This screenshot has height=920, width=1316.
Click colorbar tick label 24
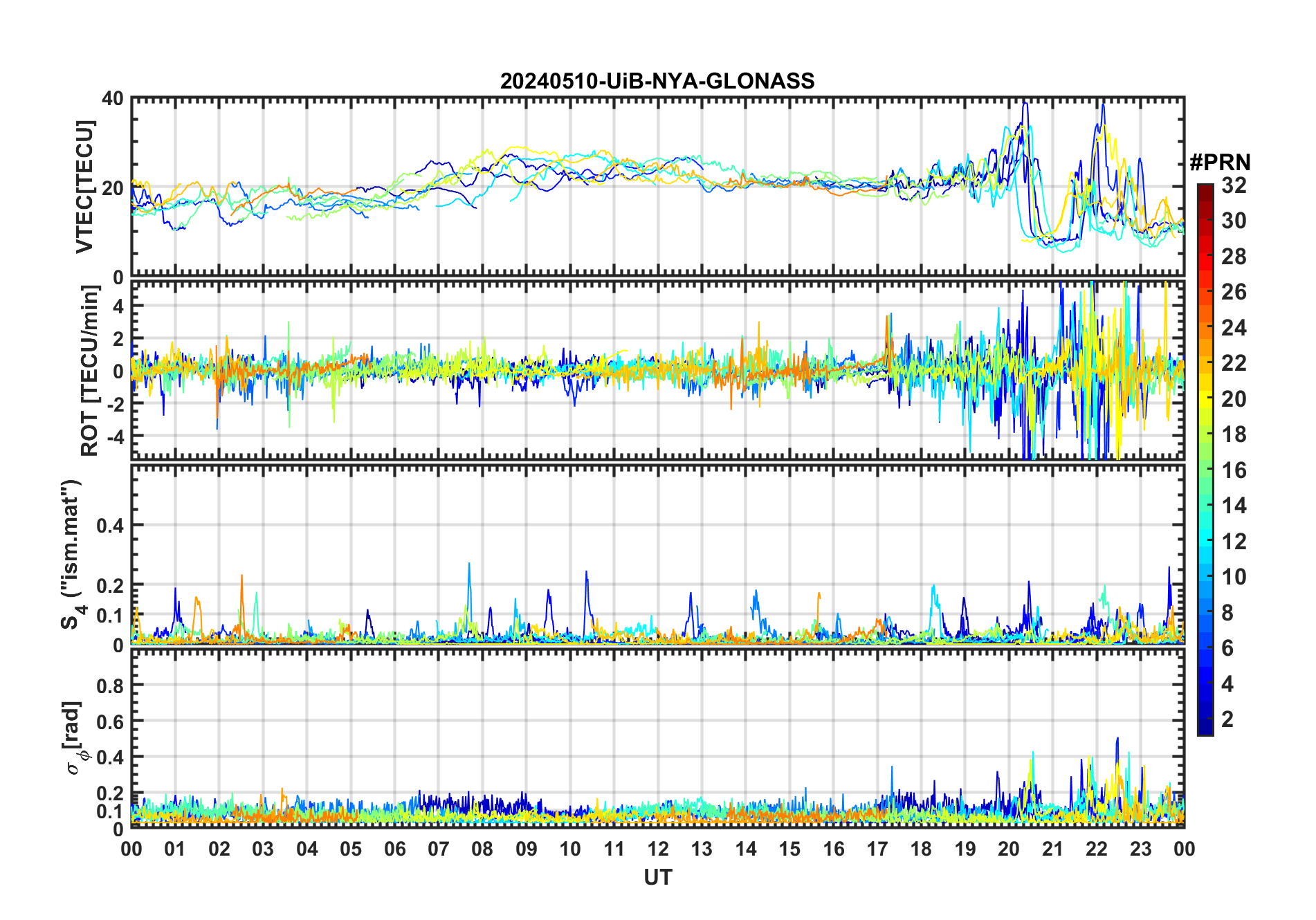pos(1234,327)
